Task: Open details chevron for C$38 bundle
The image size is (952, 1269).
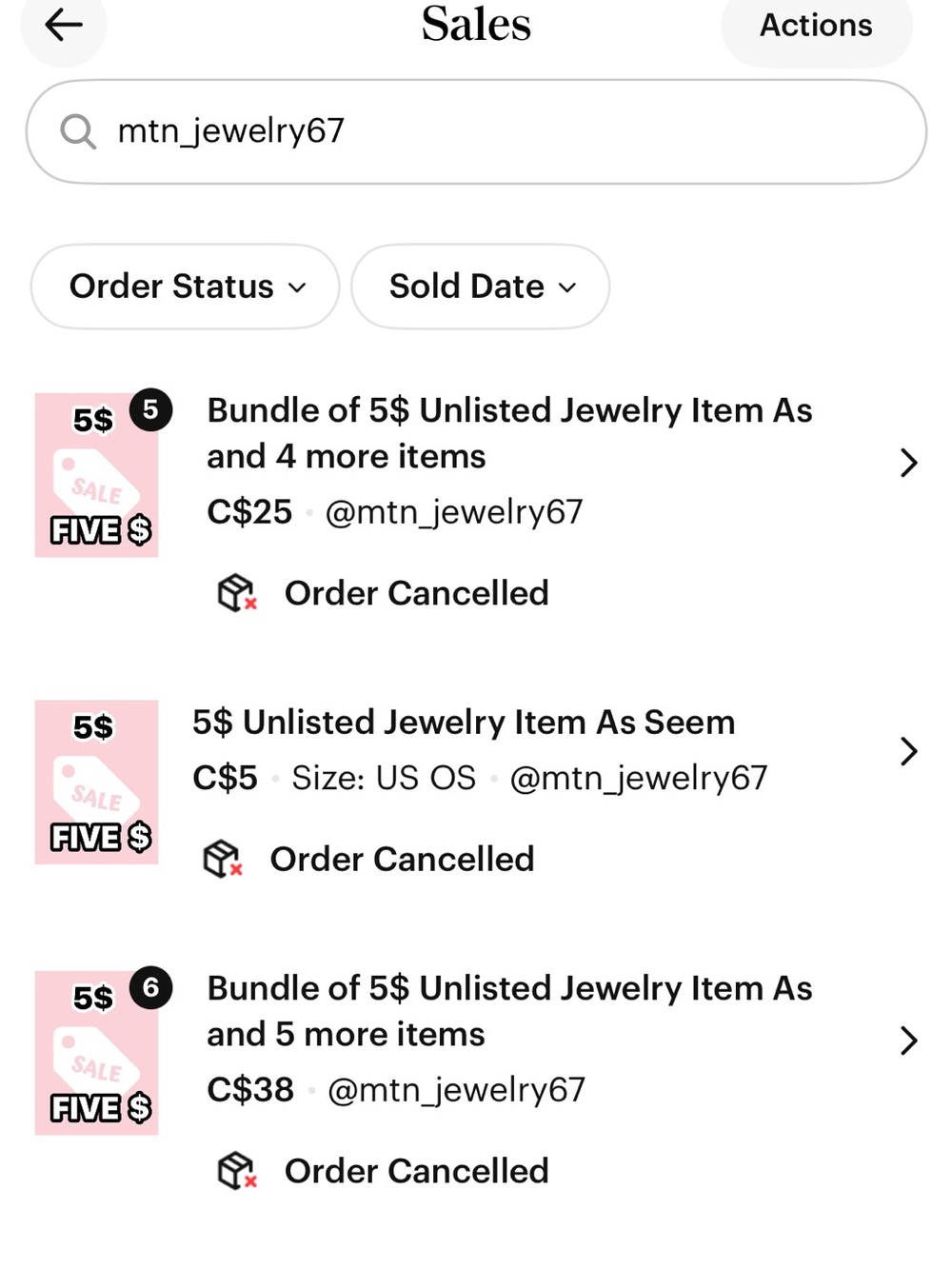Action: [908, 1041]
